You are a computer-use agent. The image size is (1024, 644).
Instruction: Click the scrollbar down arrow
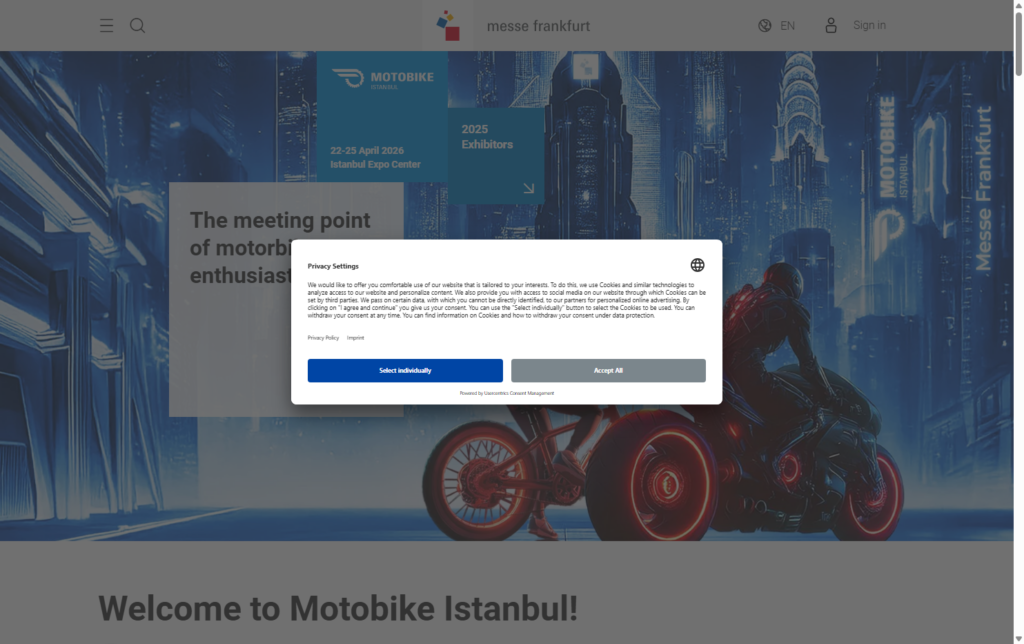click(1018, 639)
